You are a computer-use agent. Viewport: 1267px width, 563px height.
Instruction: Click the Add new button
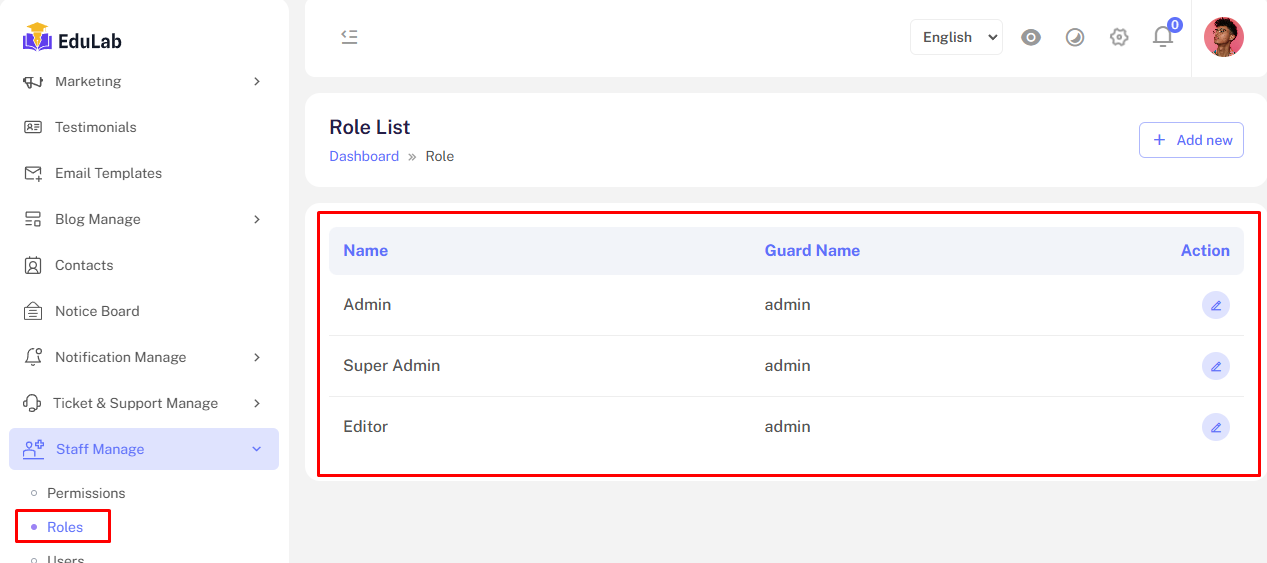[x=1191, y=140]
